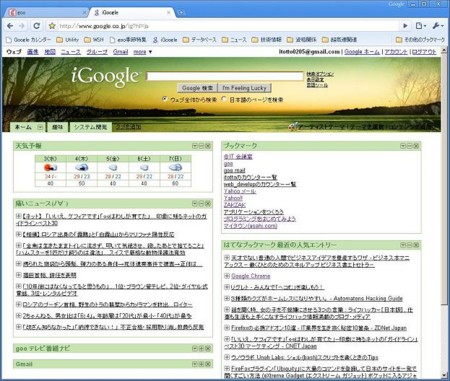
Task: Open the WSH bookmarks folder
Action: click(x=94, y=40)
